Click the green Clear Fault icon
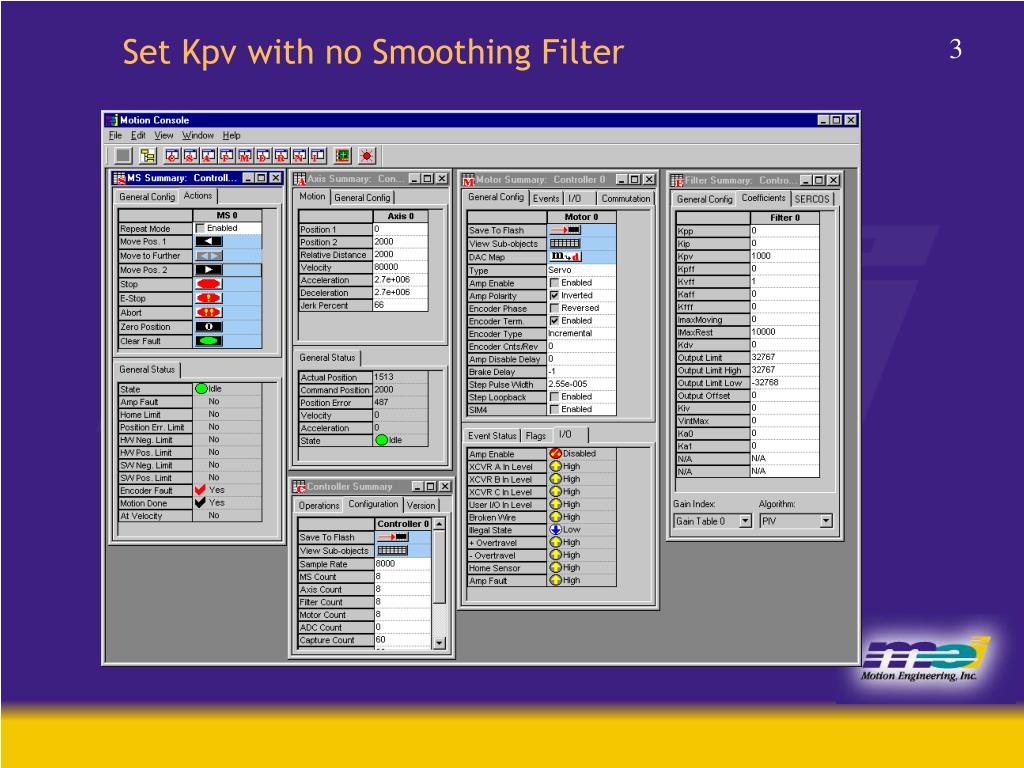The image size is (1024, 768). tap(209, 341)
